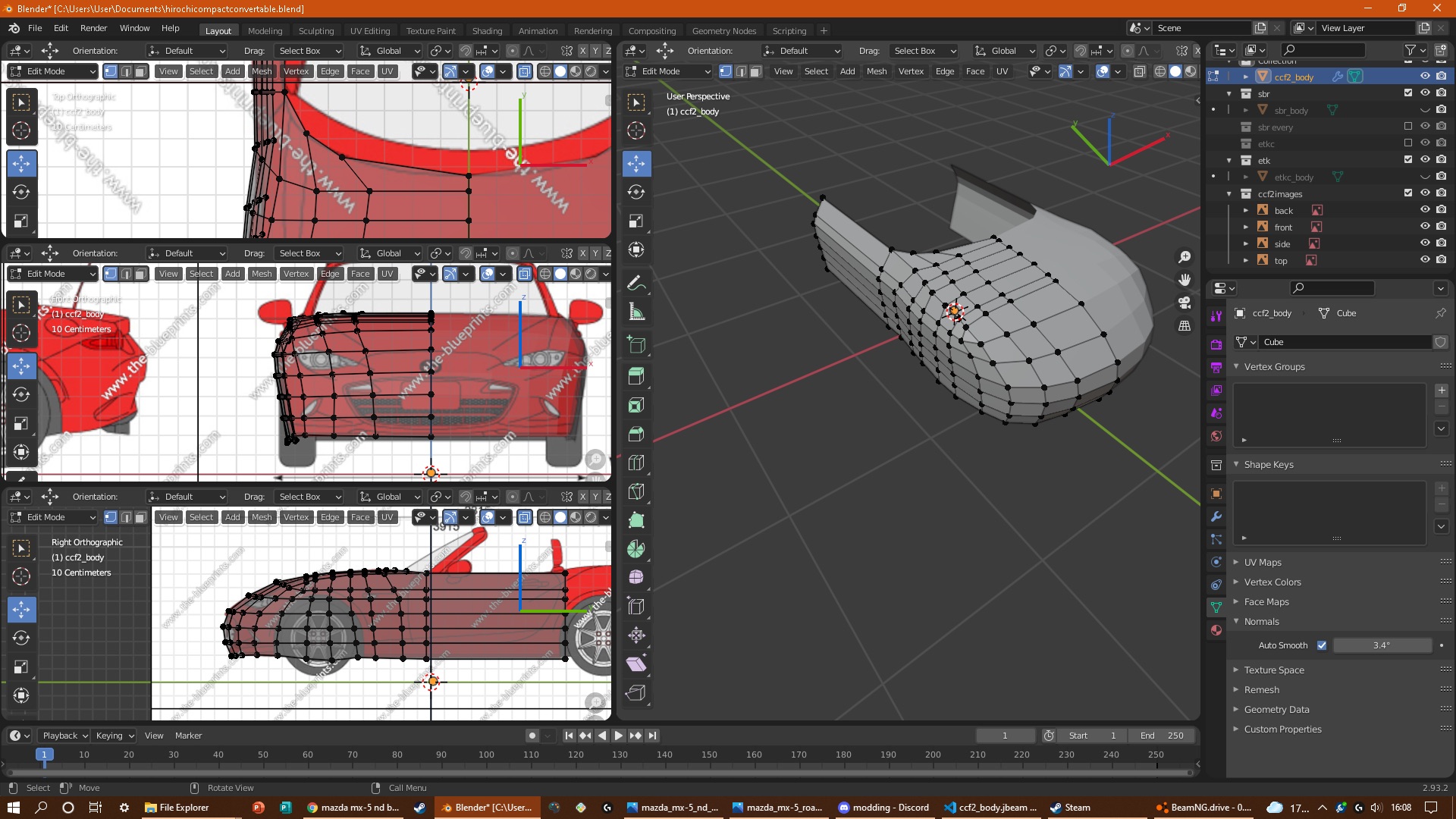Click the Cube mesh name field
The width and height of the screenshot is (1456, 819).
coord(1345,342)
